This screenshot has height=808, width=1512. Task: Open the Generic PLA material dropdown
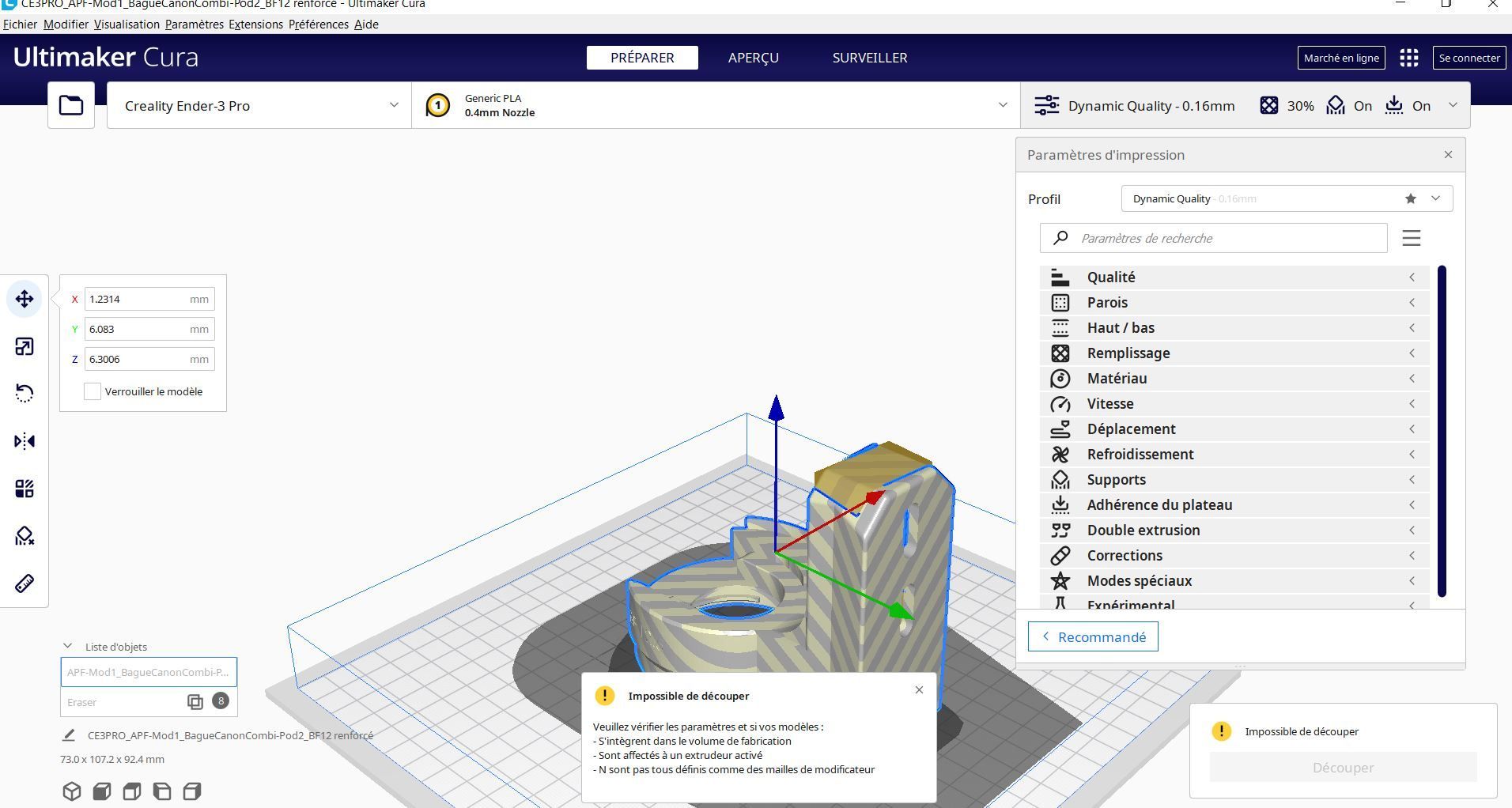[716, 105]
